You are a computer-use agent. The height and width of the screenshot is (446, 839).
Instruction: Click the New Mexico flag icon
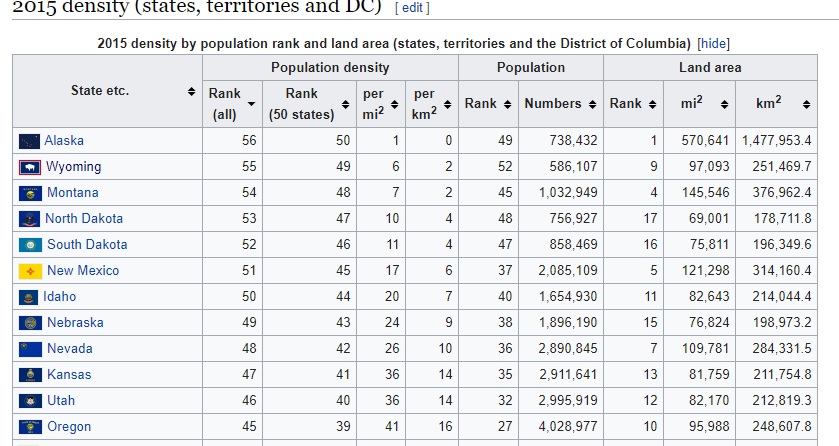pos(30,271)
